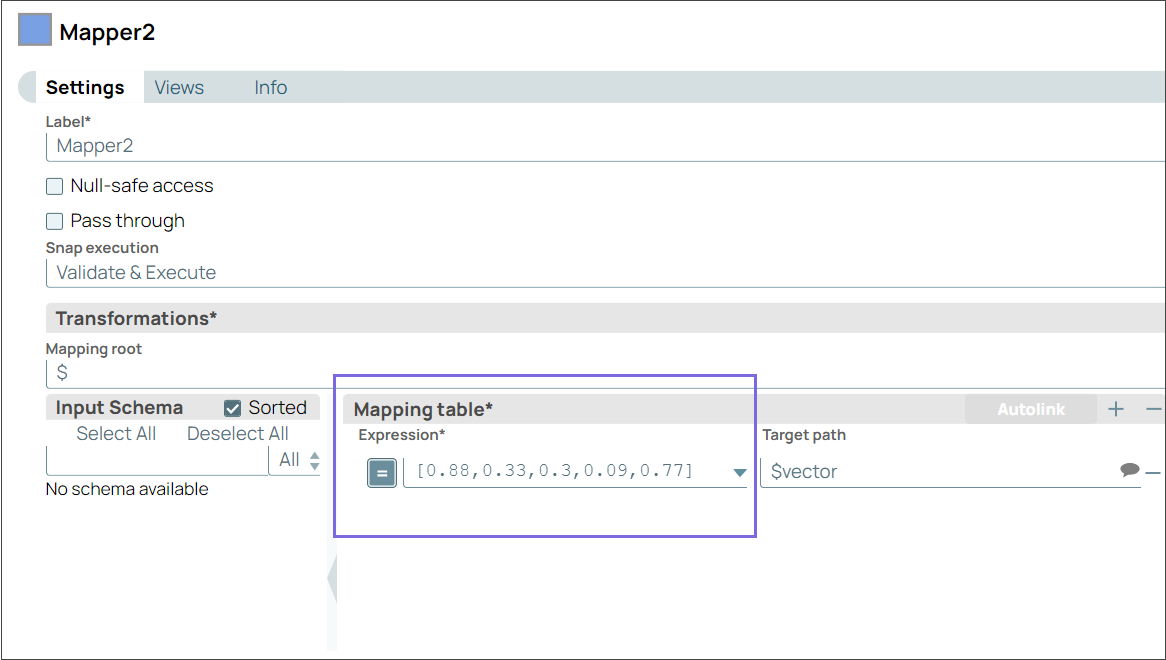Uncheck Sorted in Input Schema
1166x660 pixels.
click(x=230, y=407)
